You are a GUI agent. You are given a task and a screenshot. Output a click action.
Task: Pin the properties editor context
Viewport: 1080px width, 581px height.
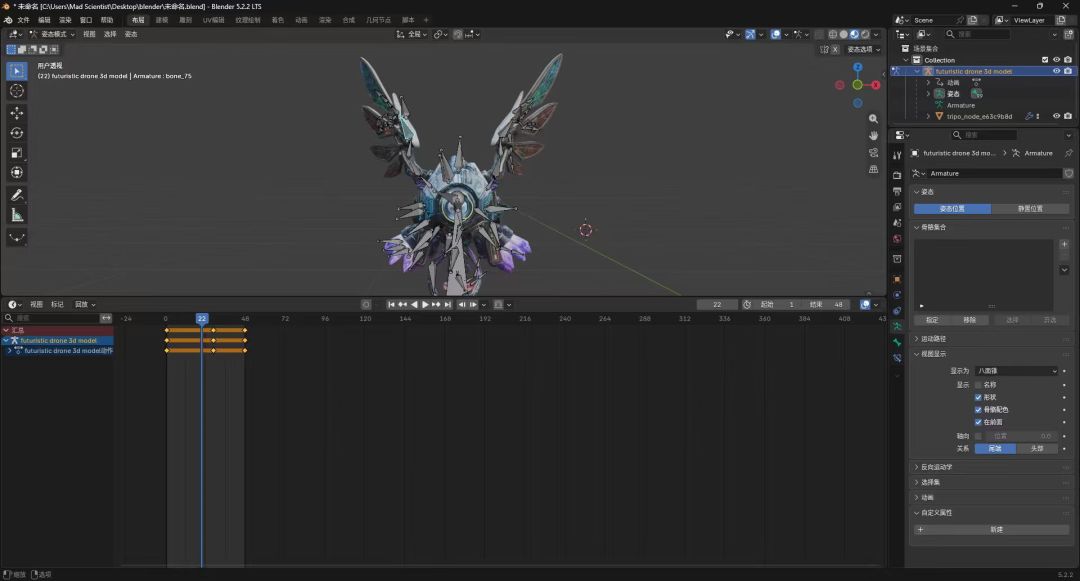click(1068, 153)
